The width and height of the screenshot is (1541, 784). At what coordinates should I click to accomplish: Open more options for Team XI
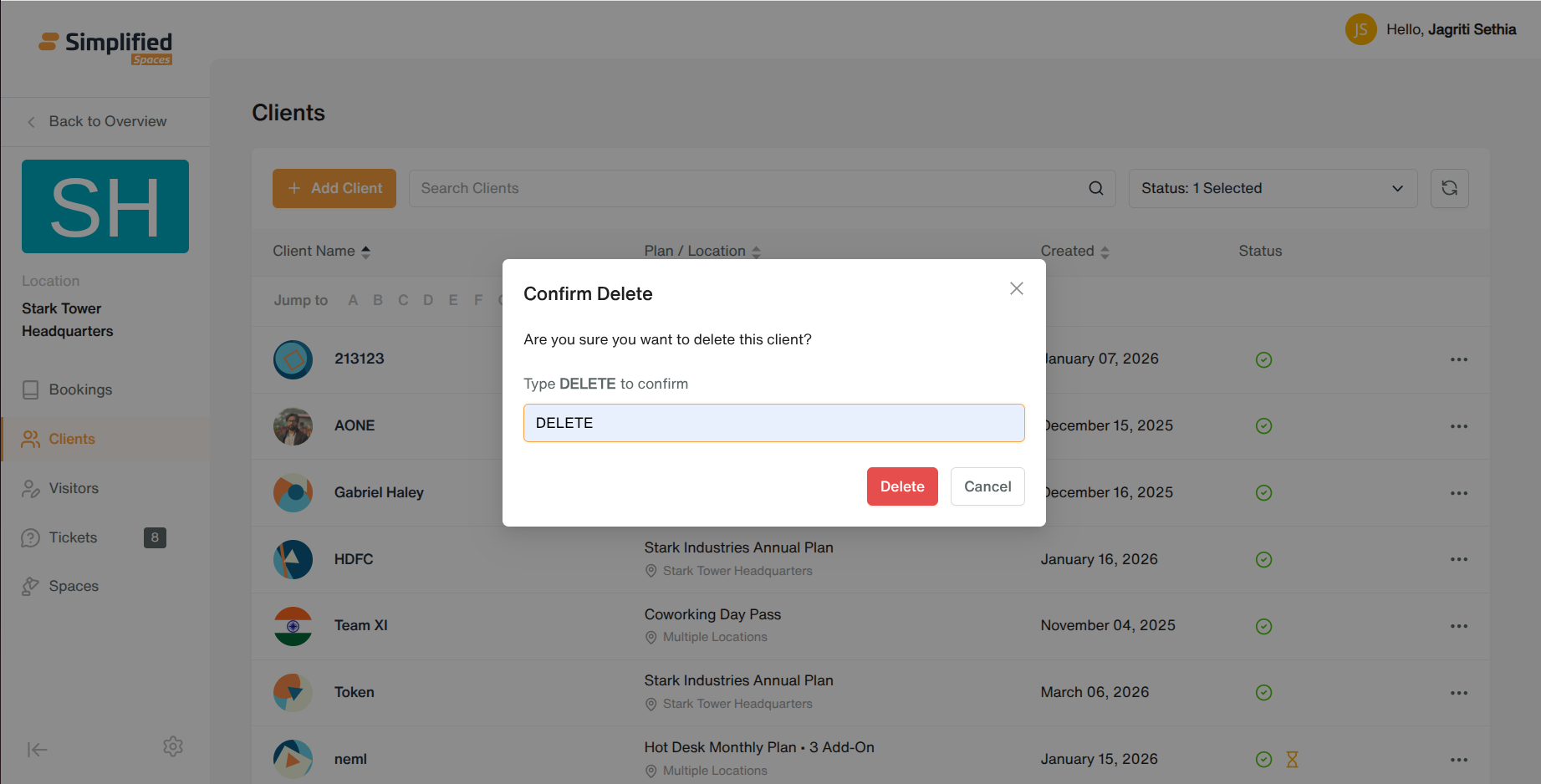(x=1458, y=626)
